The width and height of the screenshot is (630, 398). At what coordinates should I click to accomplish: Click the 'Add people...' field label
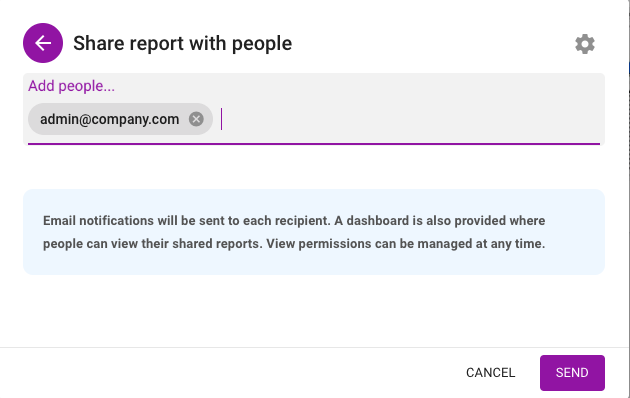click(x=72, y=86)
